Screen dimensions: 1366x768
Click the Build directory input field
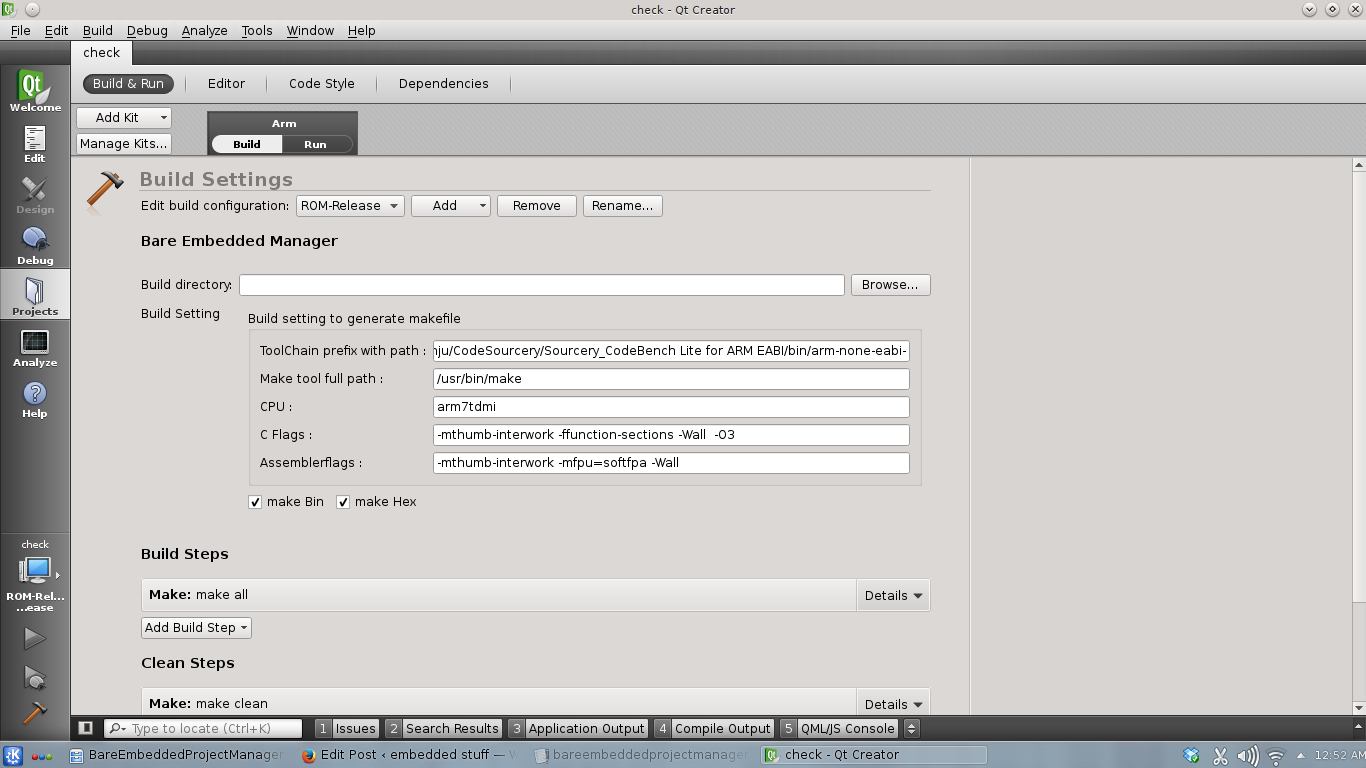[542, 285]
